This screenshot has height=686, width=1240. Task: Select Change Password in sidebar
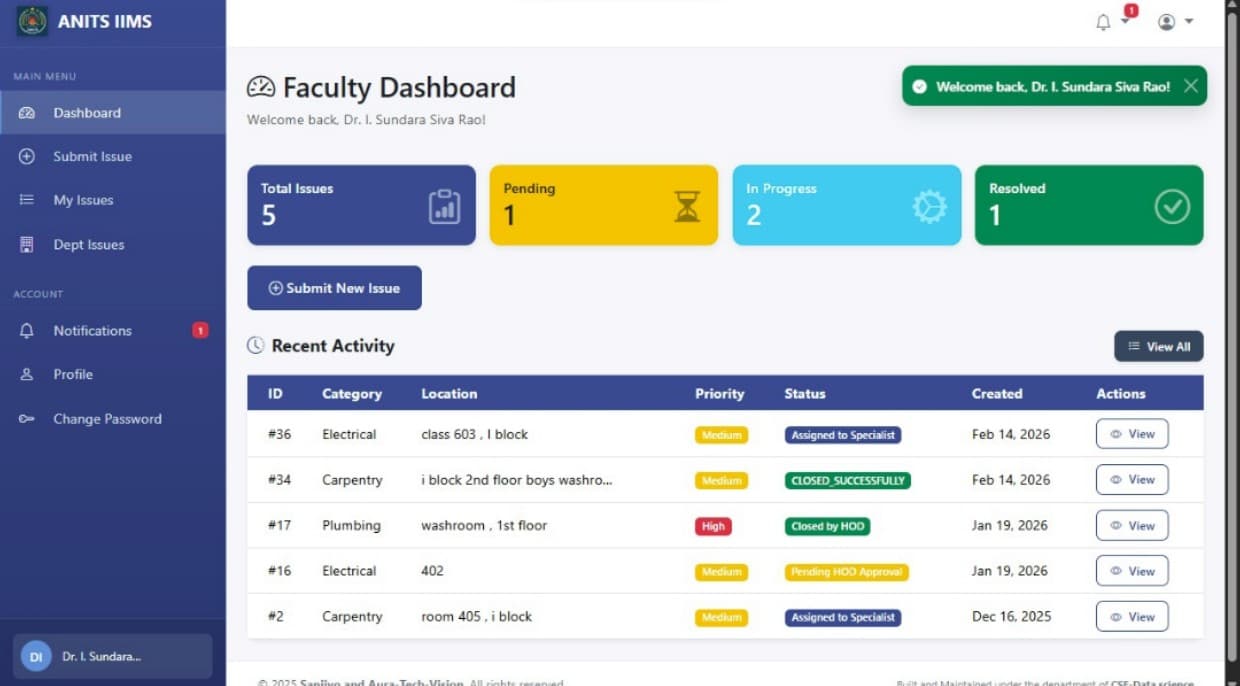pos(113,419)
